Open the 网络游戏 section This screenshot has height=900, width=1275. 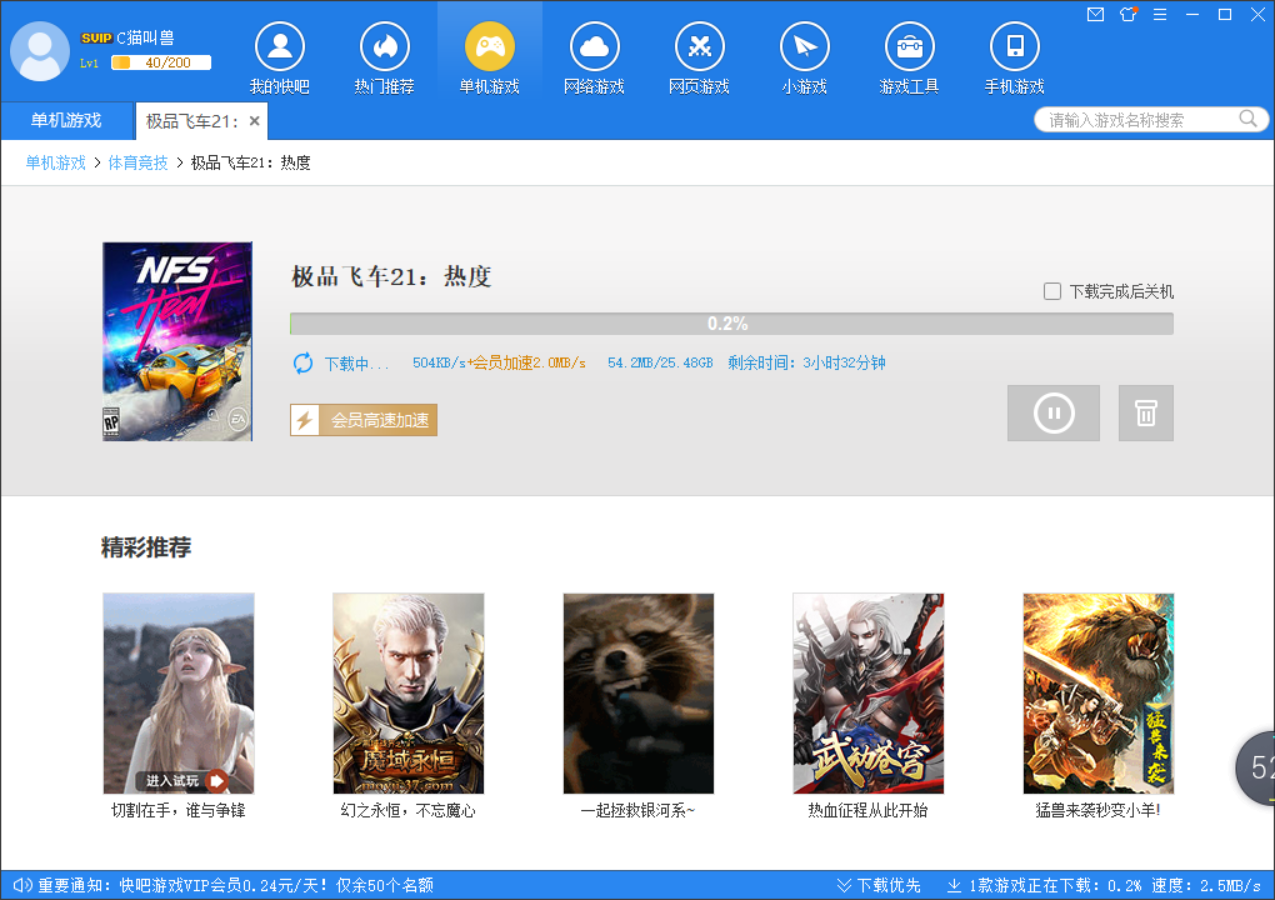click(594, 55)
